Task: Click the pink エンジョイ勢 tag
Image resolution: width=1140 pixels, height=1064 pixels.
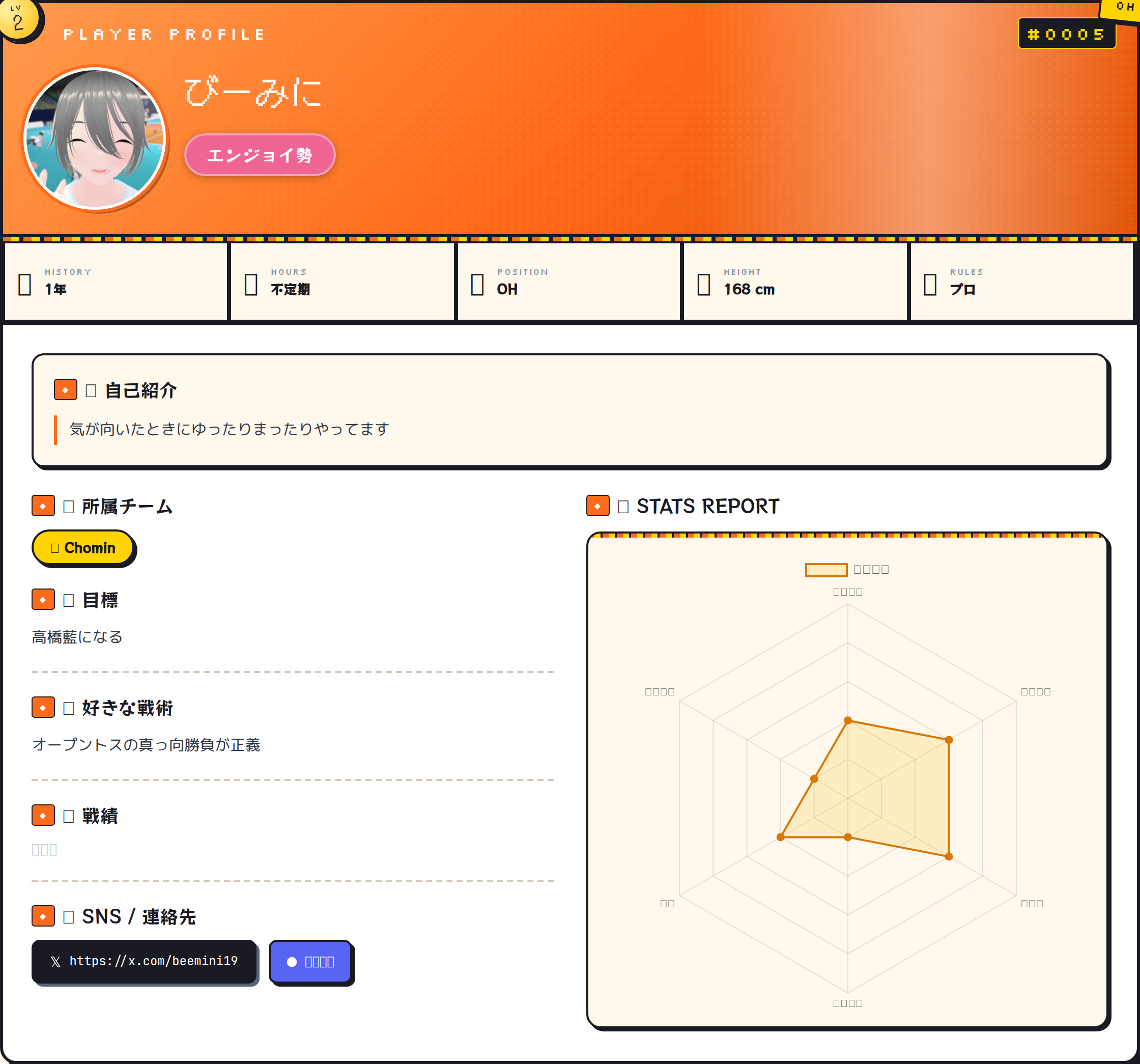Action: tap(259, 155)
